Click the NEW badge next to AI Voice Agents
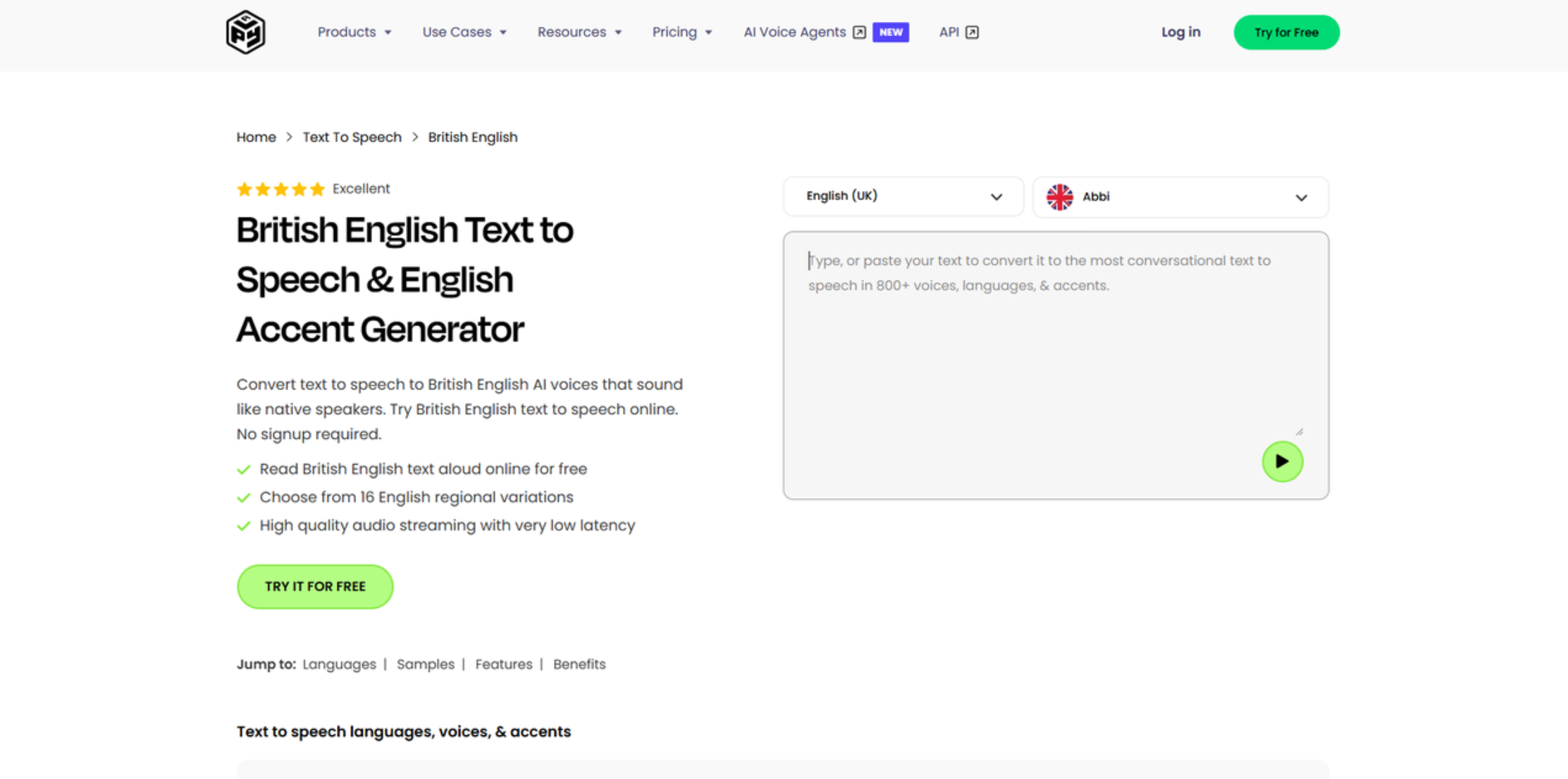Viewport: 1568px width, 779px height. click(891, 32)
